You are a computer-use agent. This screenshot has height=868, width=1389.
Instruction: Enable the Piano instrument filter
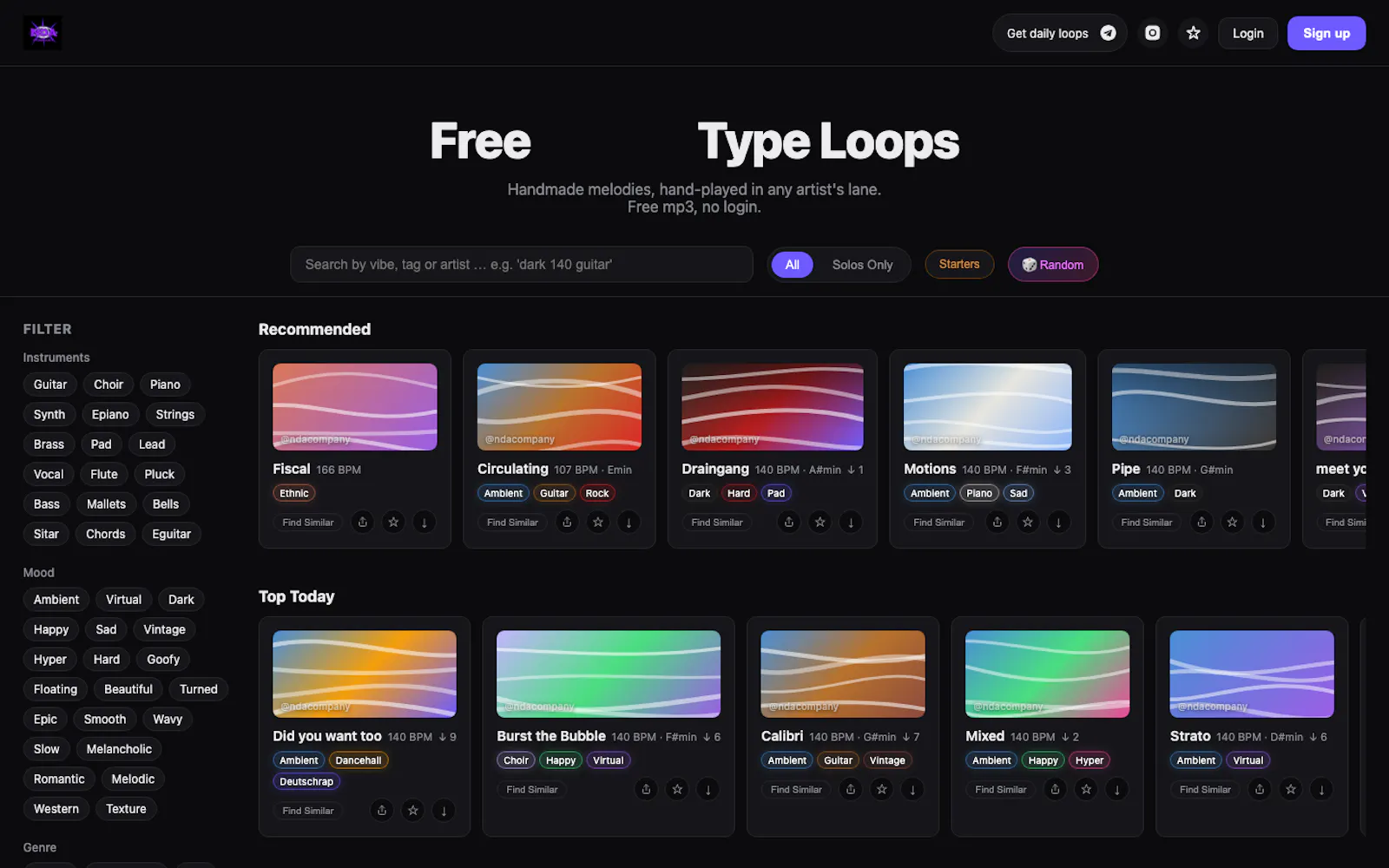(x=165, y=385)
